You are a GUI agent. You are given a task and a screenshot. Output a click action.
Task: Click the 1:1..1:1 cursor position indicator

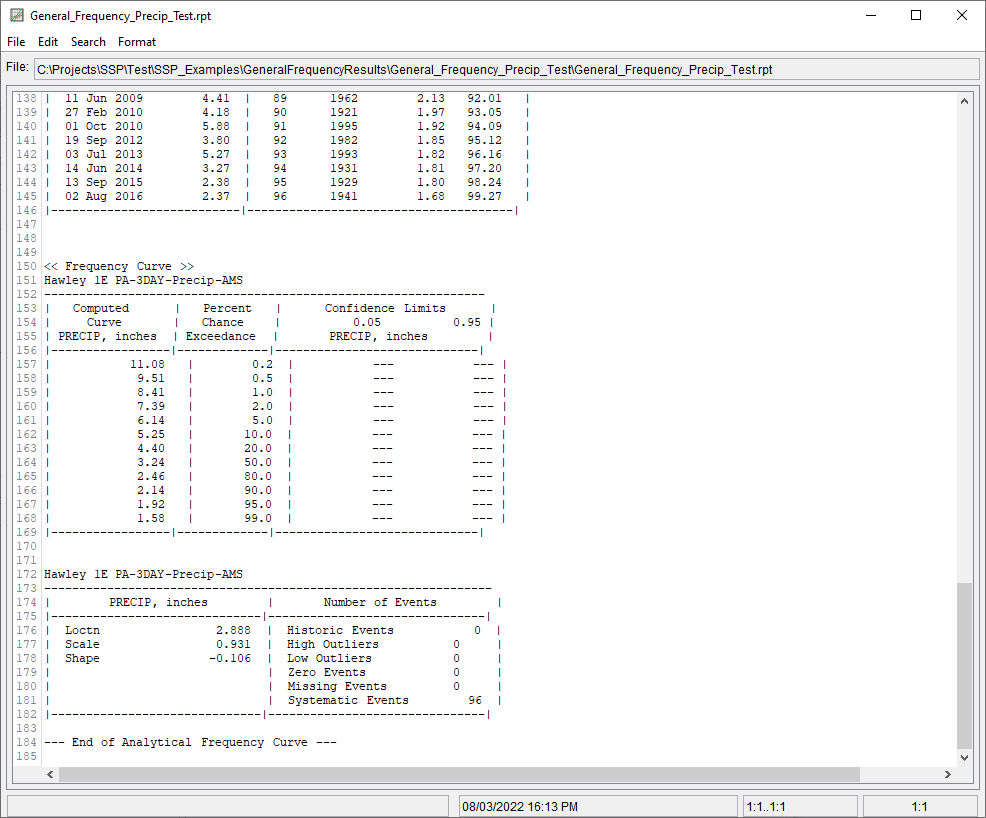click(x=800, y=805)
